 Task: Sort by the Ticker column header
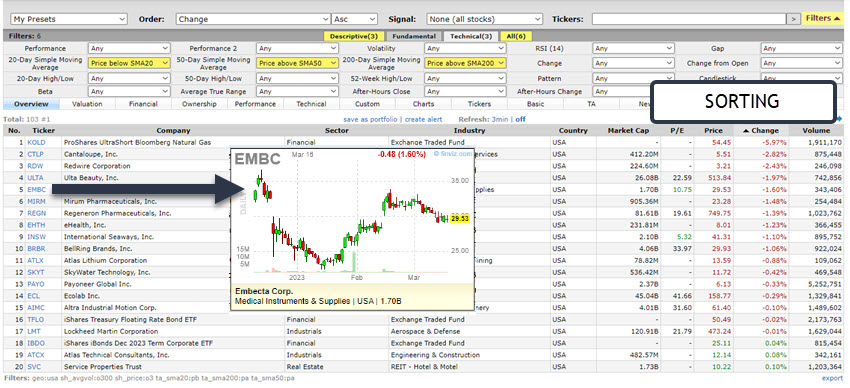[x=43, y=131]
